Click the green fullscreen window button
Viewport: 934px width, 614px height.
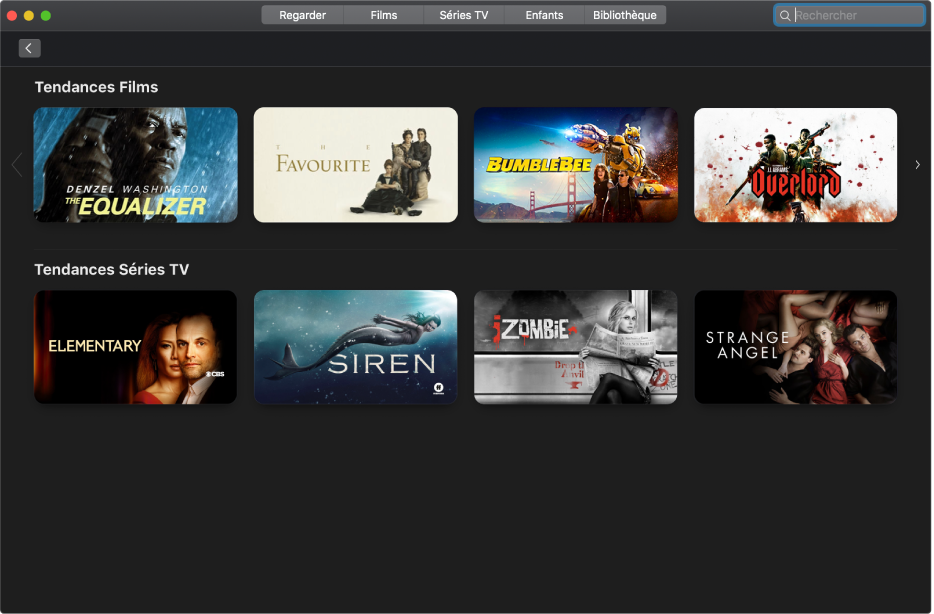click(46, 15)
